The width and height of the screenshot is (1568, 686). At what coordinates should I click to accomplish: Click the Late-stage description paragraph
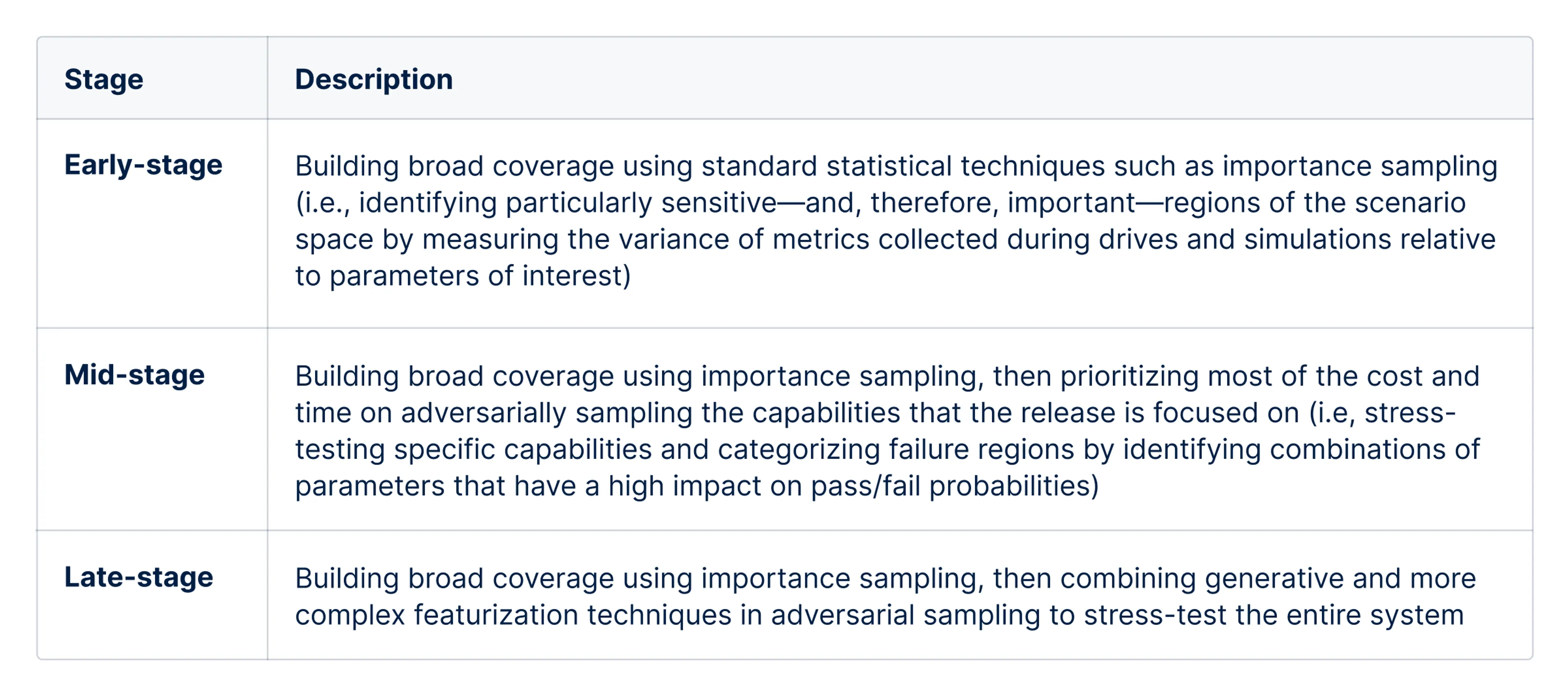[886, 596]
